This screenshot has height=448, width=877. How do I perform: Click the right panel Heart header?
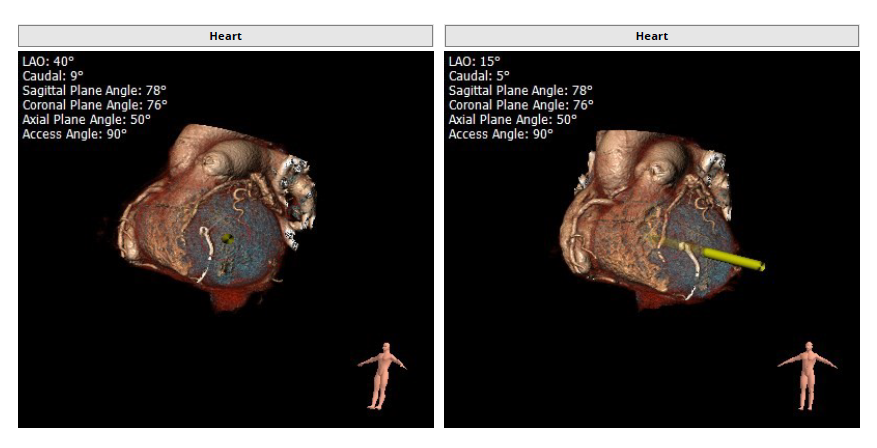[651, 36]
